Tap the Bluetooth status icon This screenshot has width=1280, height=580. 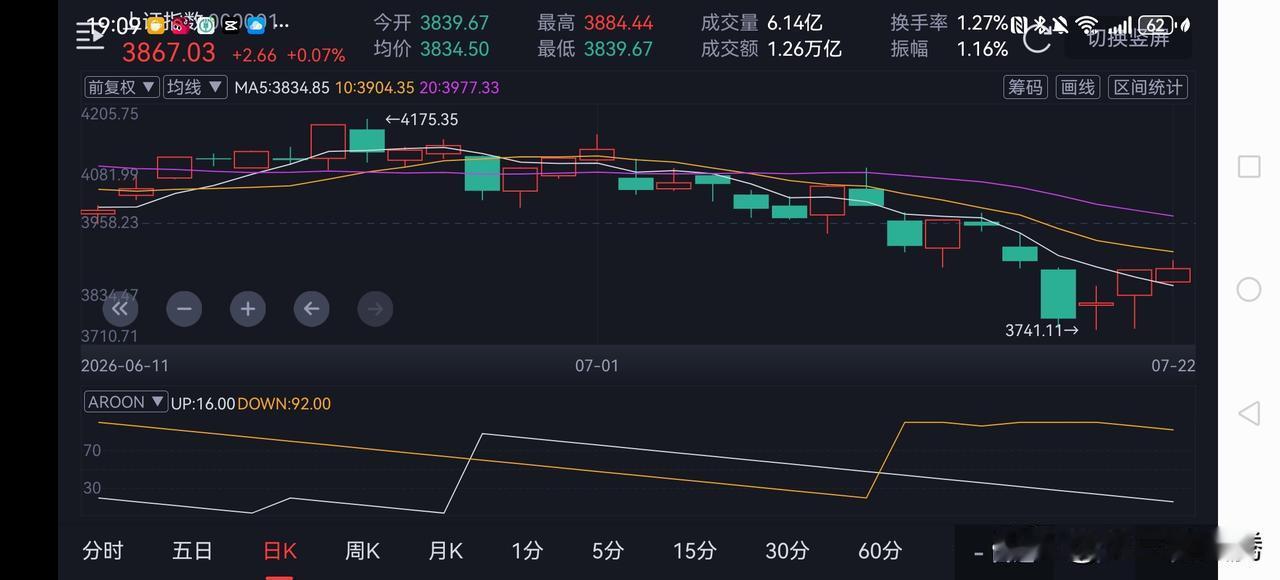point(1041,25)
